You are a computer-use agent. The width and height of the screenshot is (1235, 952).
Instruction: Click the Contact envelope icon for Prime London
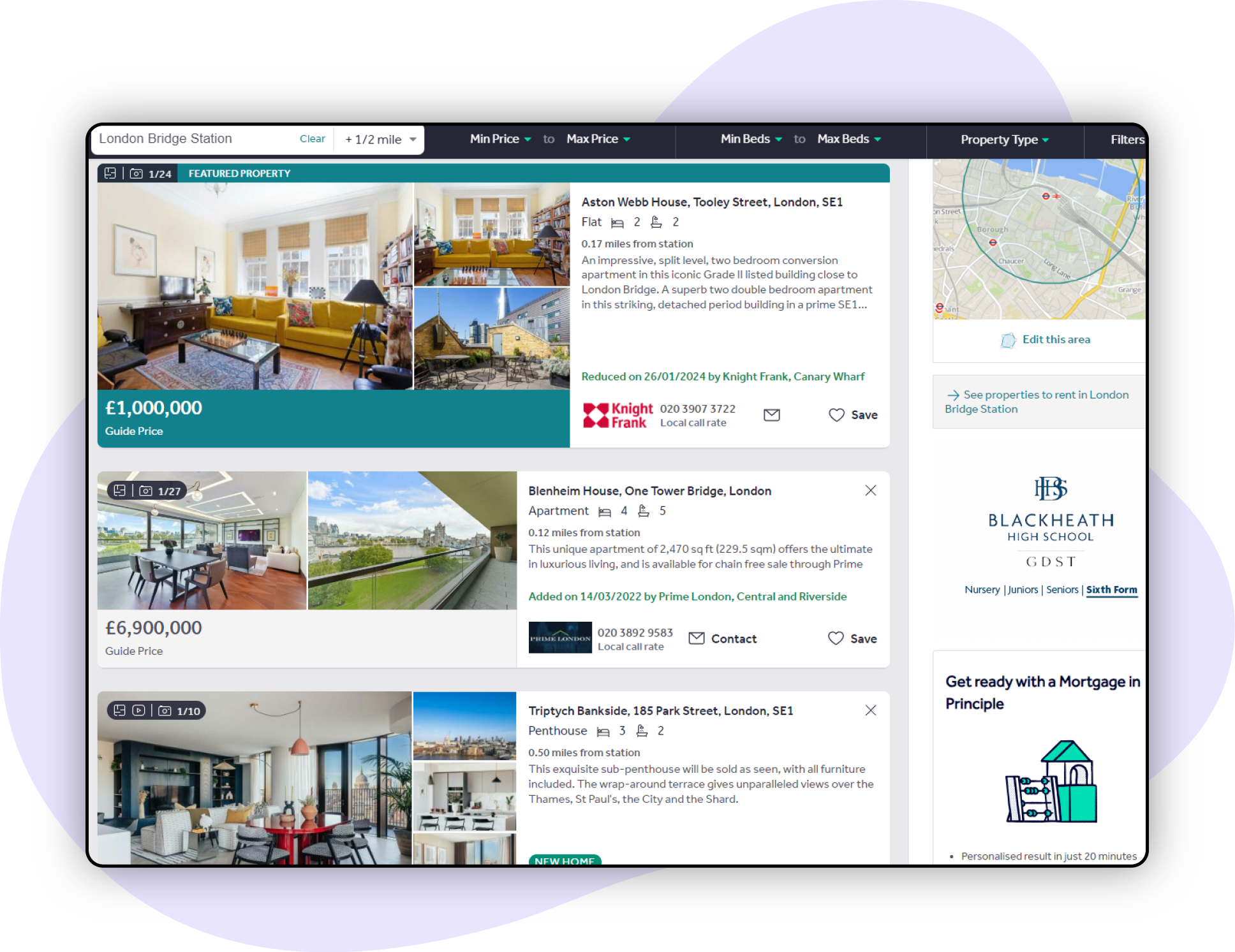click(x=696, y=638)
